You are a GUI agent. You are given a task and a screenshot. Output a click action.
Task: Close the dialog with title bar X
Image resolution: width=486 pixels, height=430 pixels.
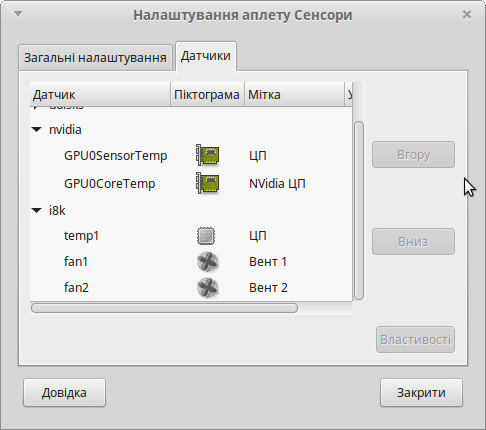coord(467,15)
